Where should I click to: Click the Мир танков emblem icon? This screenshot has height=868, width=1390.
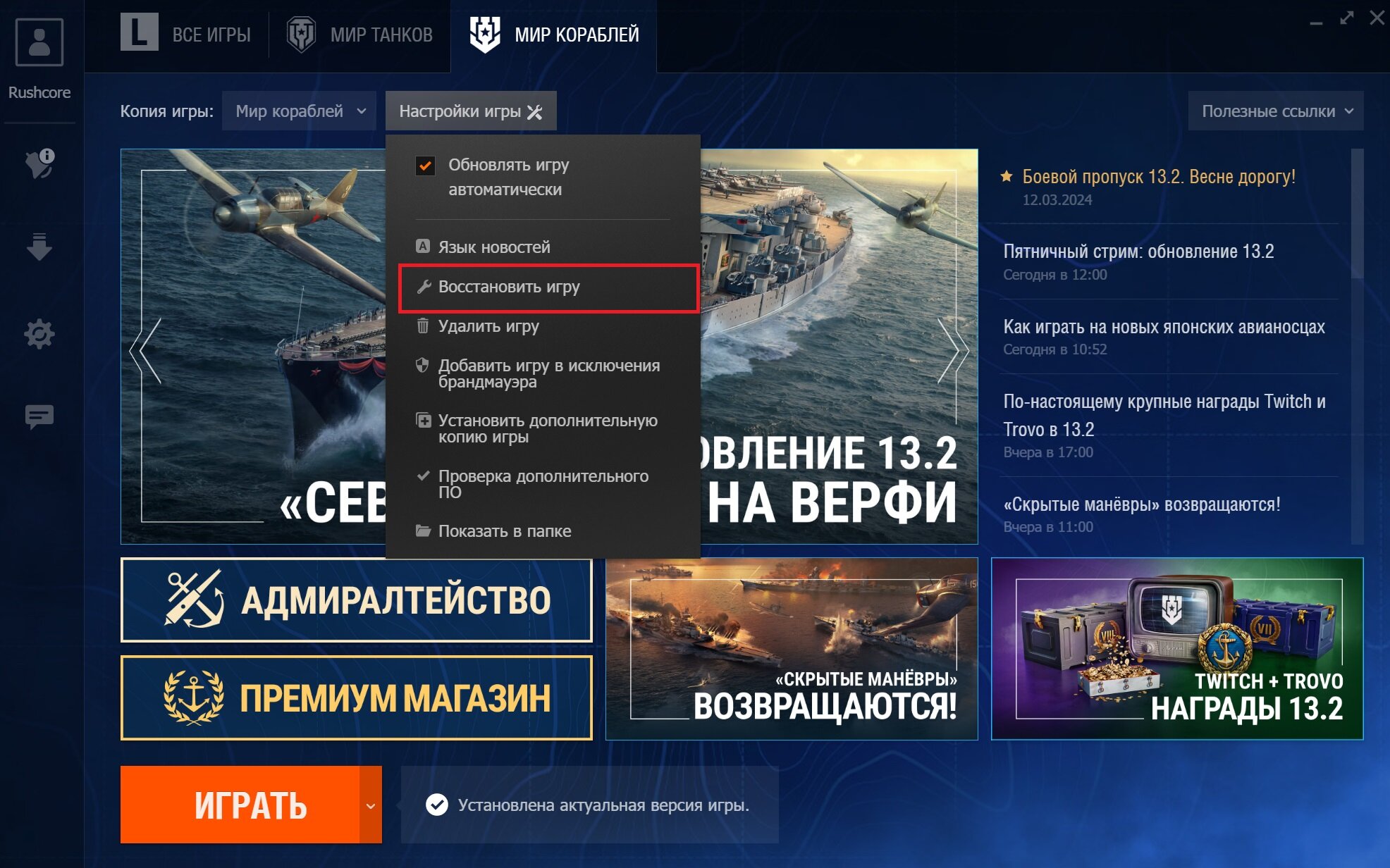301,34
